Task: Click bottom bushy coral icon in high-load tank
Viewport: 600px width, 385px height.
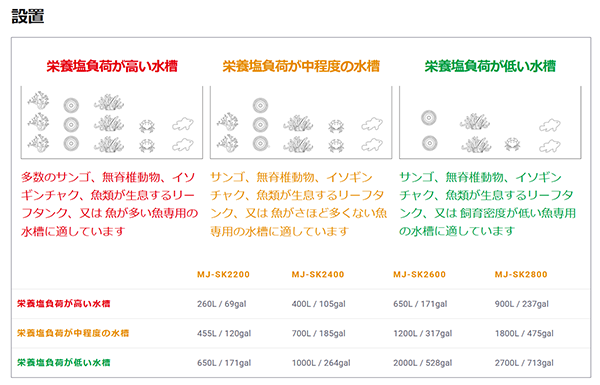Action: coord(109,144)
